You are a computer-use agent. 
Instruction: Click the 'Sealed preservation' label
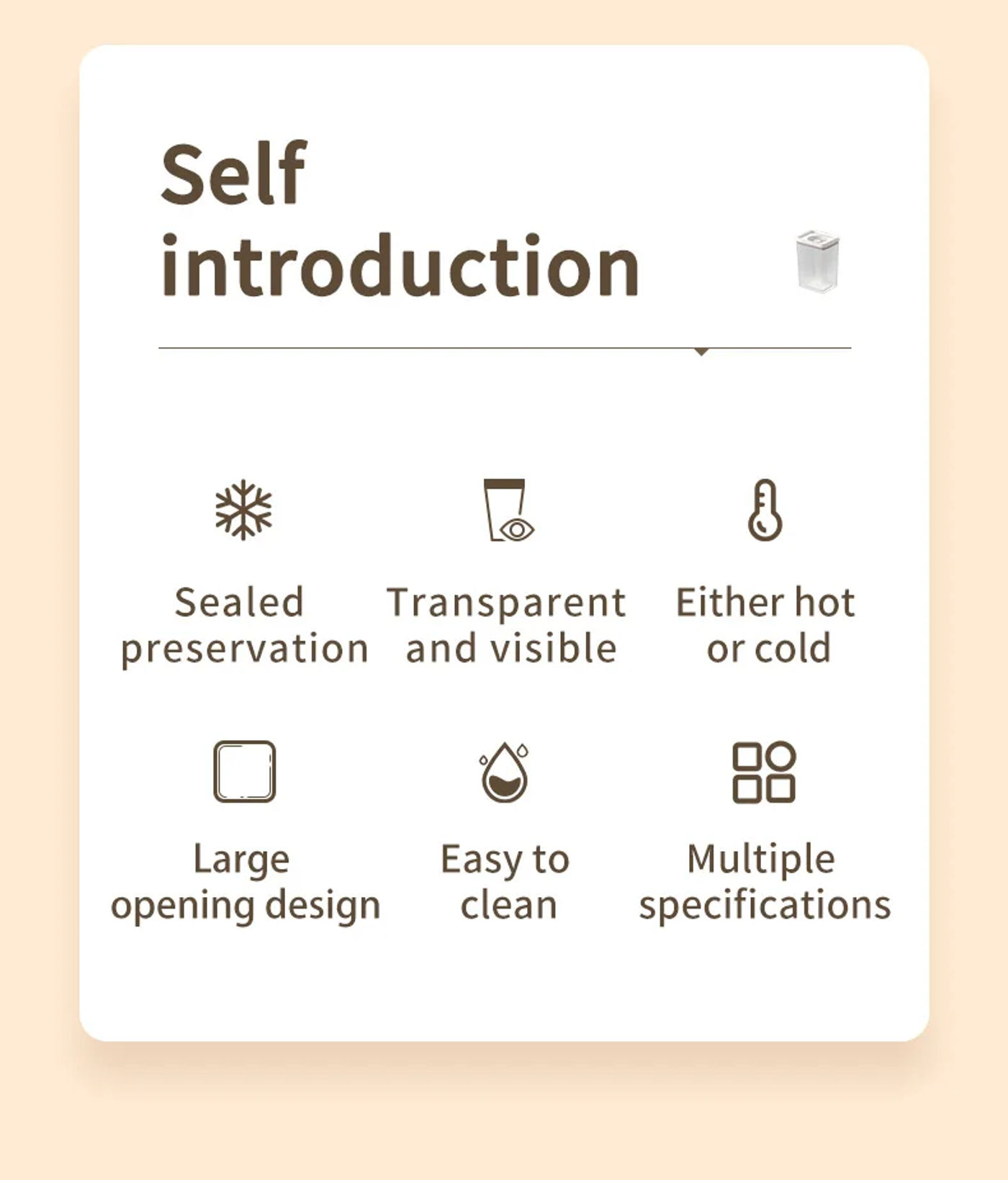pos(244,625)
